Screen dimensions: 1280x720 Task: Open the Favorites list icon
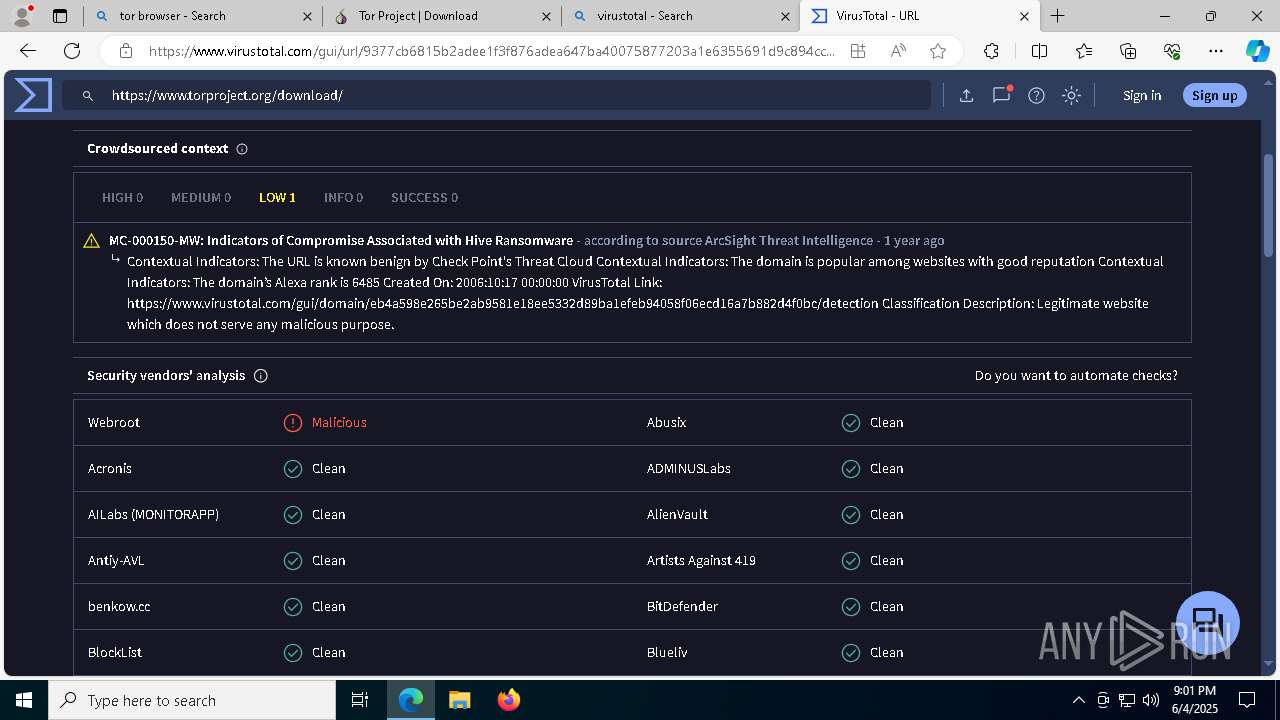(x=1084, y=51)
